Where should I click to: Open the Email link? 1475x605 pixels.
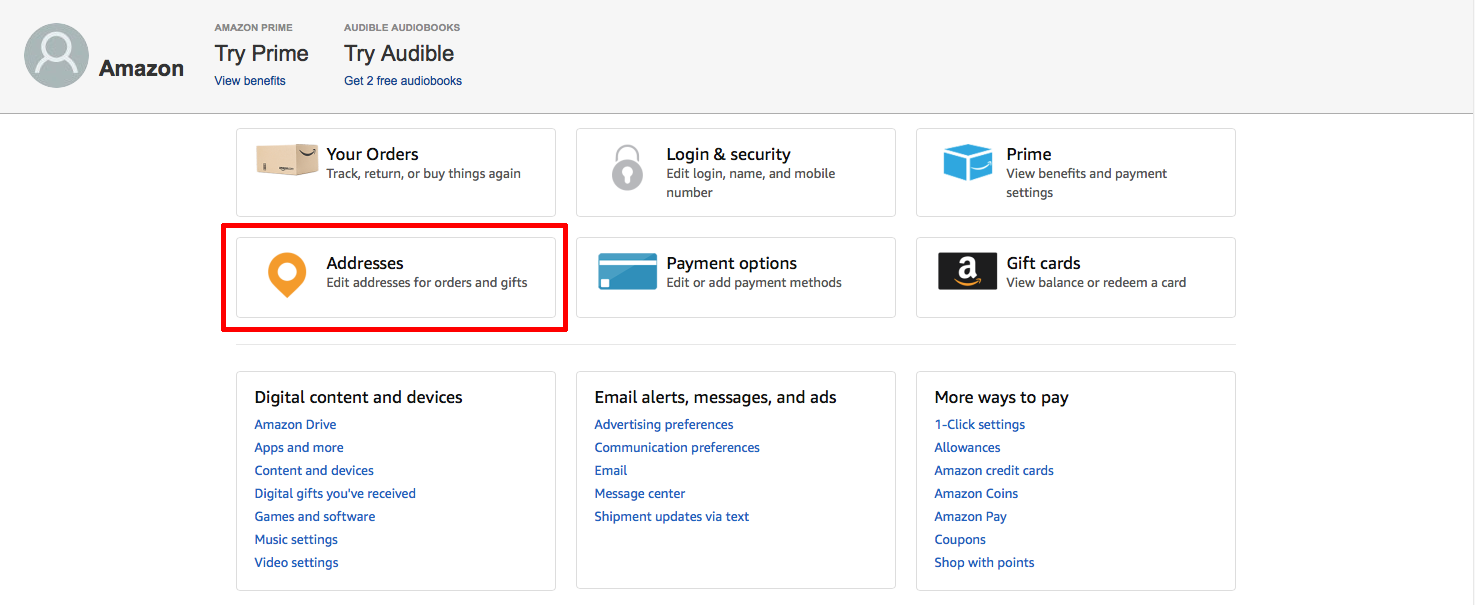coord(611,471)
